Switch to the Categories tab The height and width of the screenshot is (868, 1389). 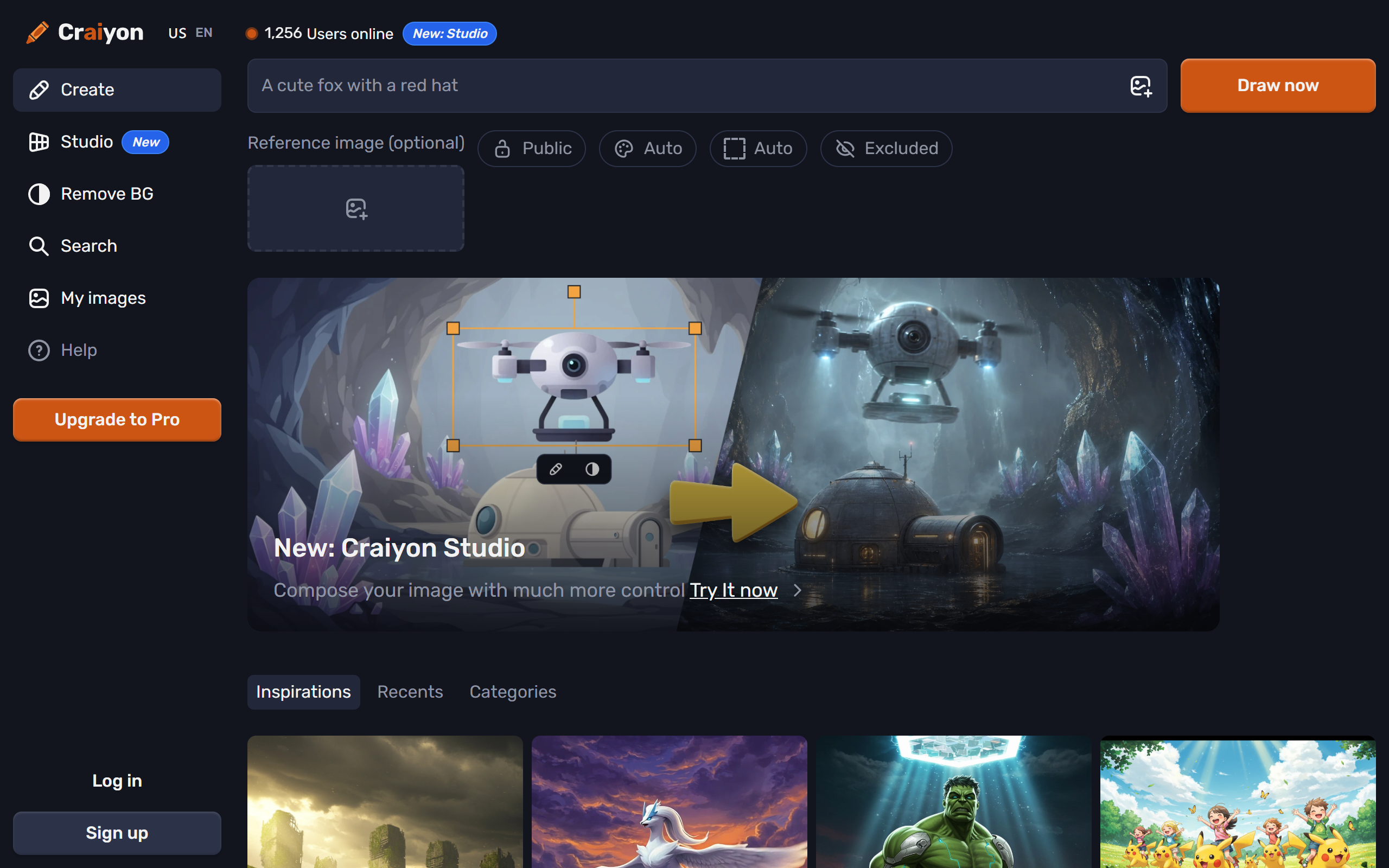[x=513, y=692]
